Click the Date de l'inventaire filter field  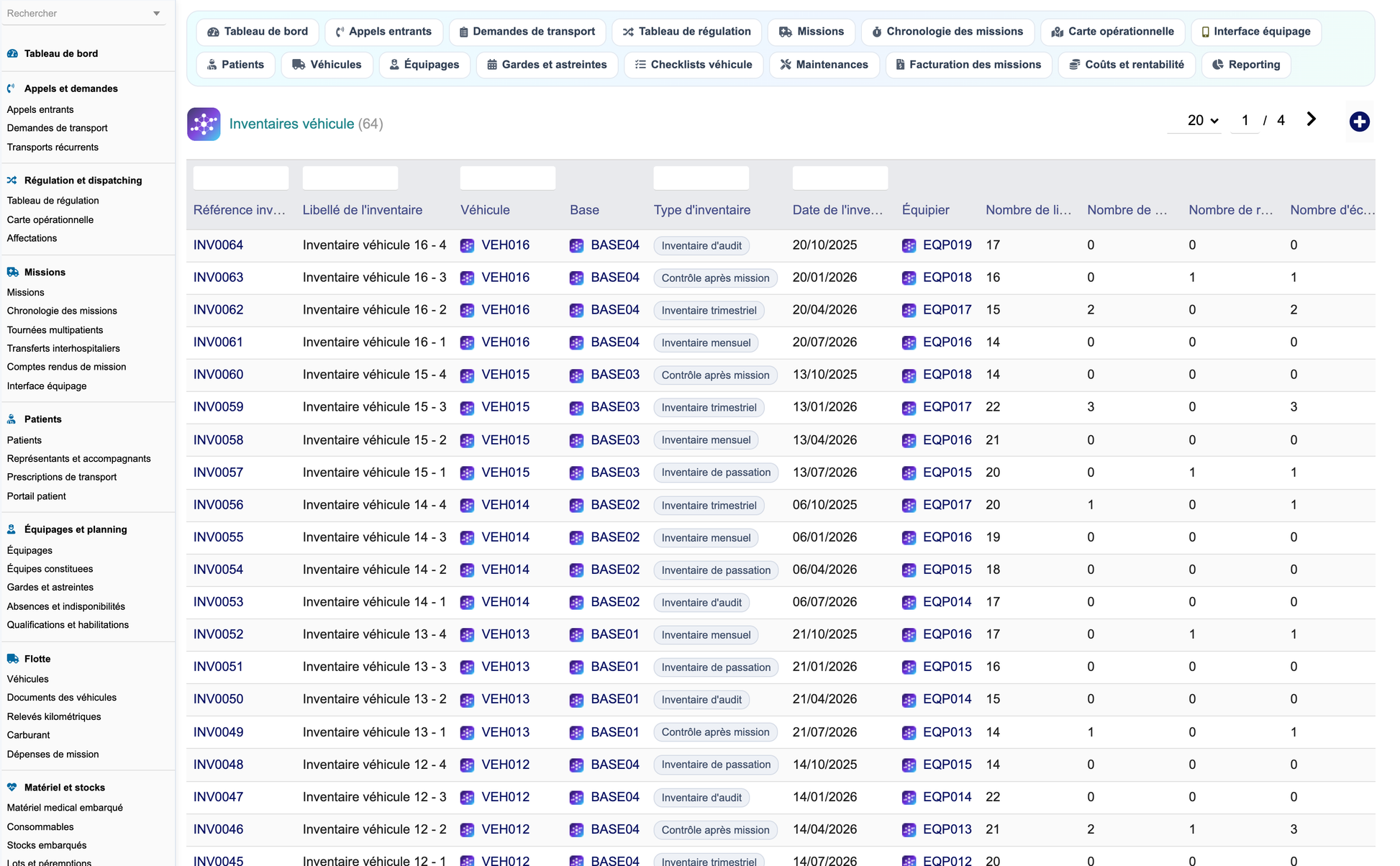tap(840, 178)
